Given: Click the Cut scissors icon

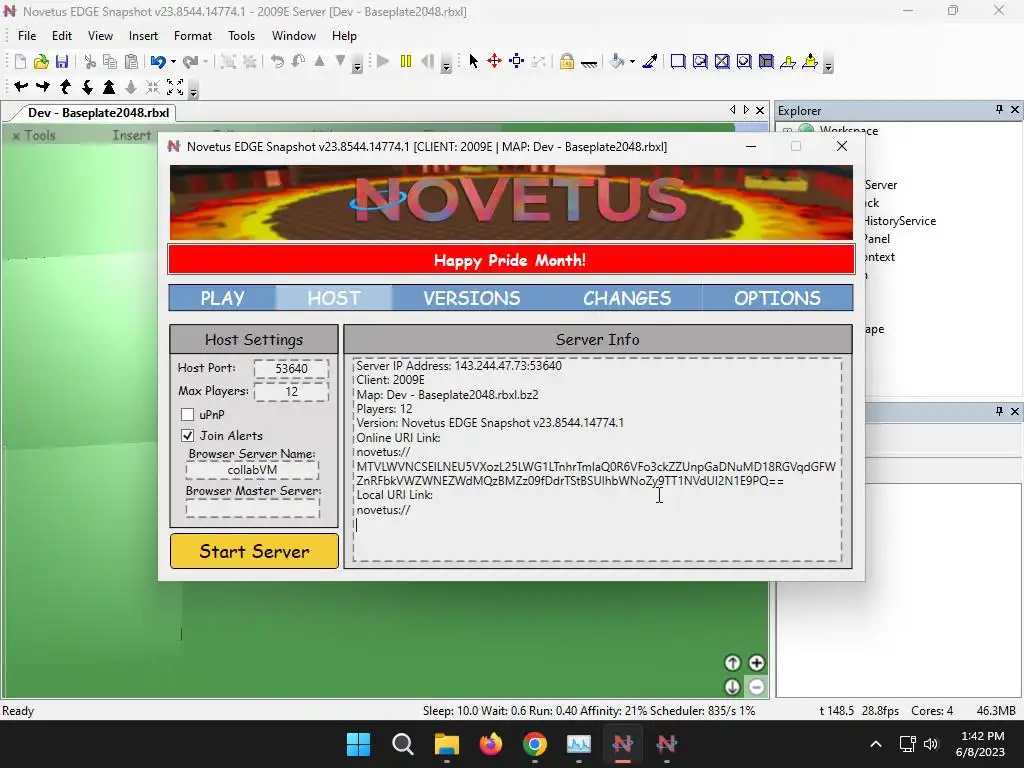Looking at the screenshot, I should point(90,62).
